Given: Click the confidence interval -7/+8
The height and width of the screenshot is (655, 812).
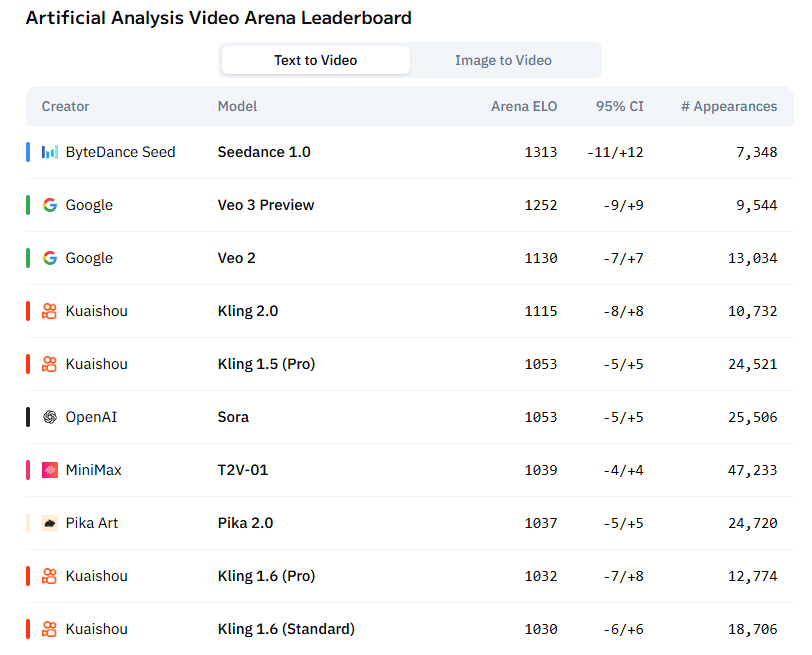Looking at the screenshot, I should 624,576.
